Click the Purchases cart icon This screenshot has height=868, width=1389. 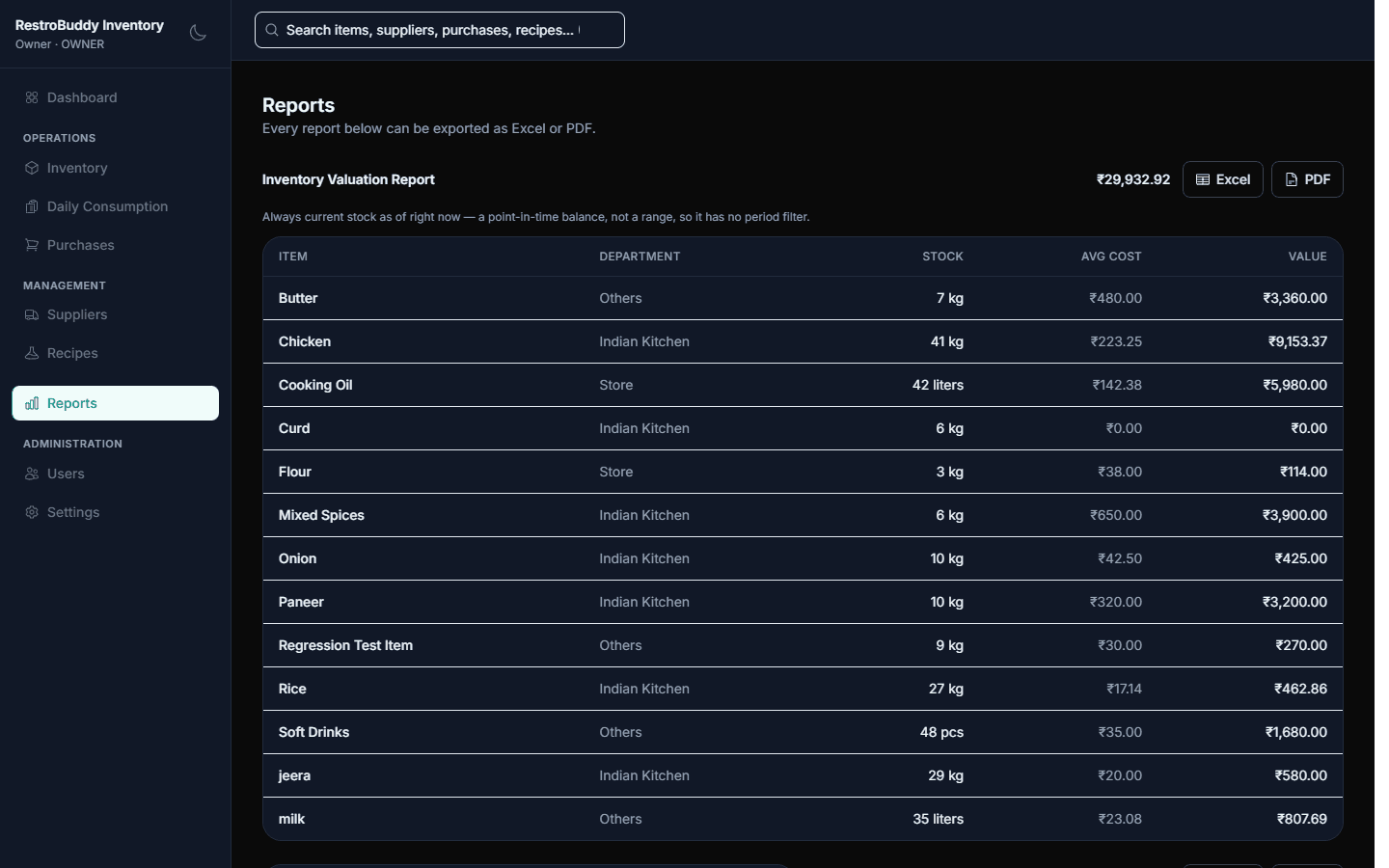pos(32,245)
